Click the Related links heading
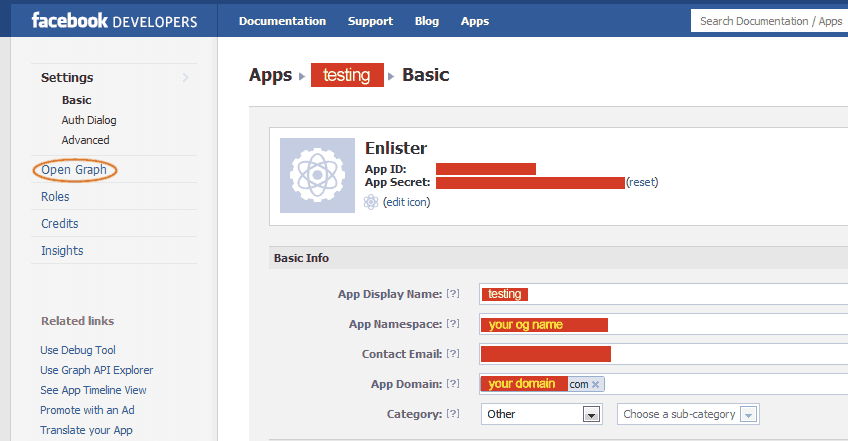Screen dimensions: 848x441 pyautogui.click(x=77, y=321)
